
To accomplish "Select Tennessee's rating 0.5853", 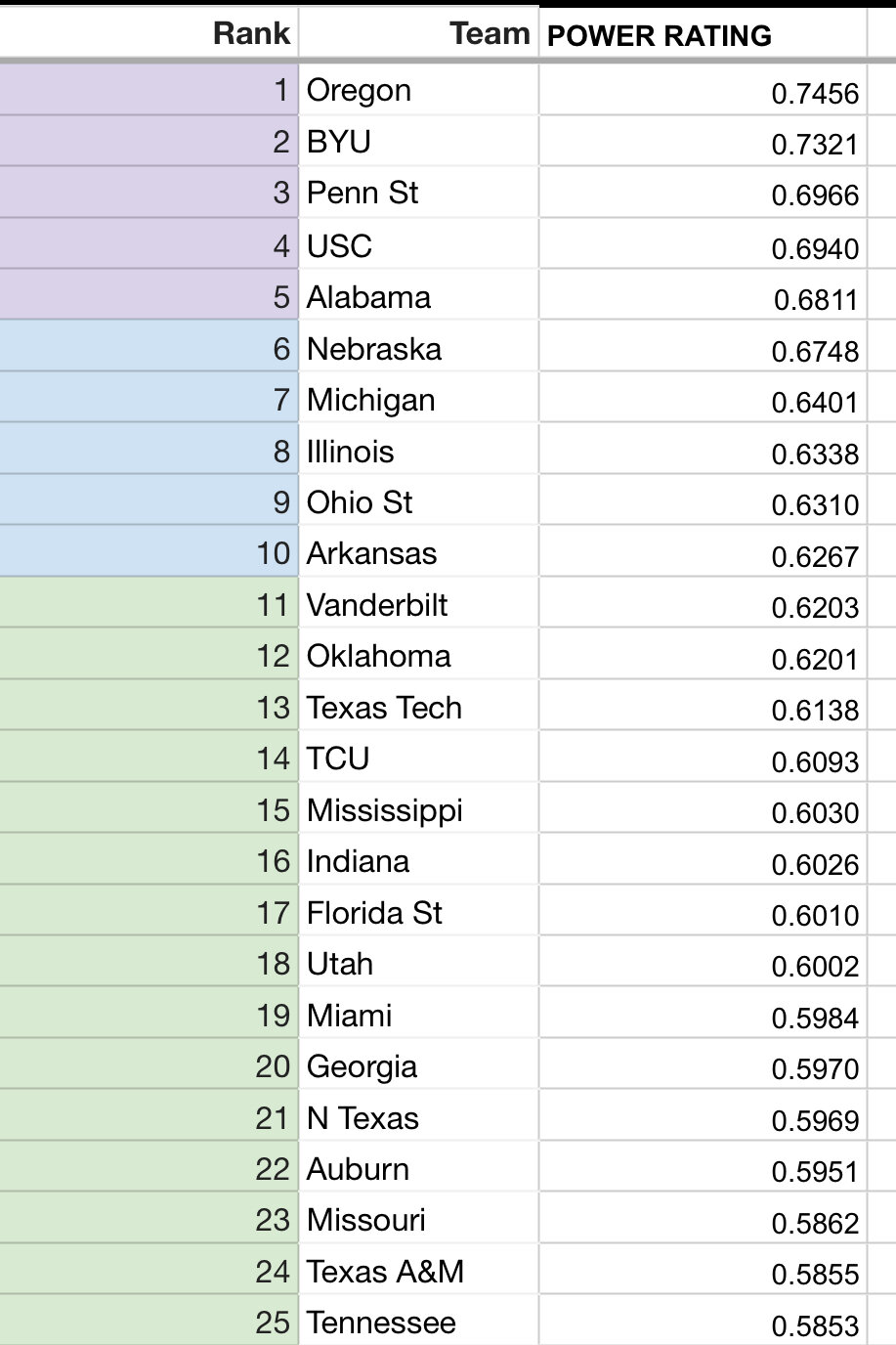I will (x=703, y=1322).
